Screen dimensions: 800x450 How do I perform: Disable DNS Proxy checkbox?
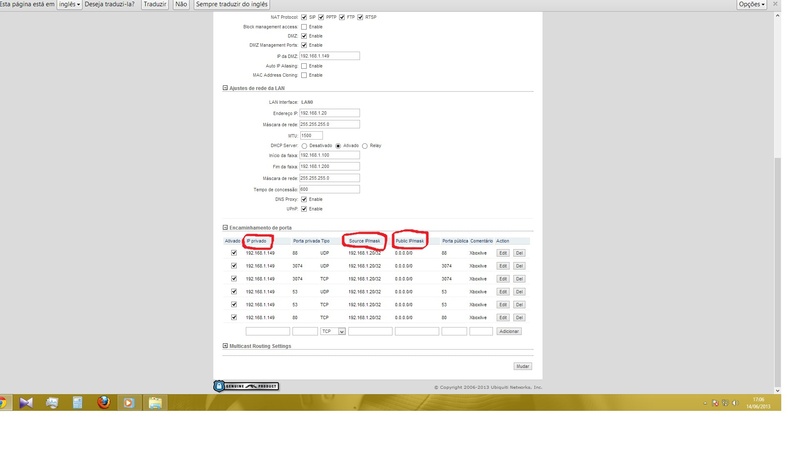click(304, 199)
